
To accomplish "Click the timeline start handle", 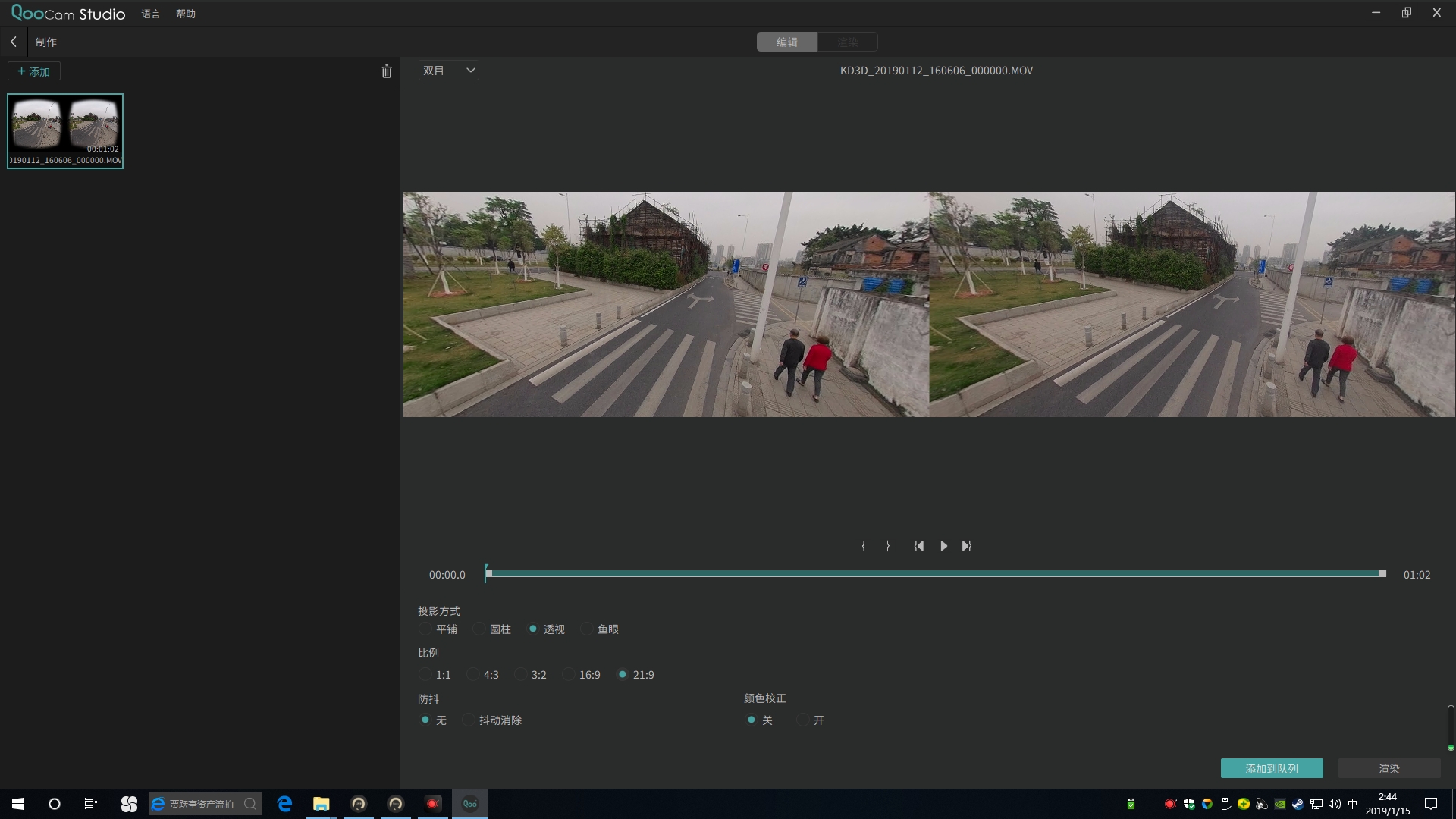I will click(x=488, y=573).
